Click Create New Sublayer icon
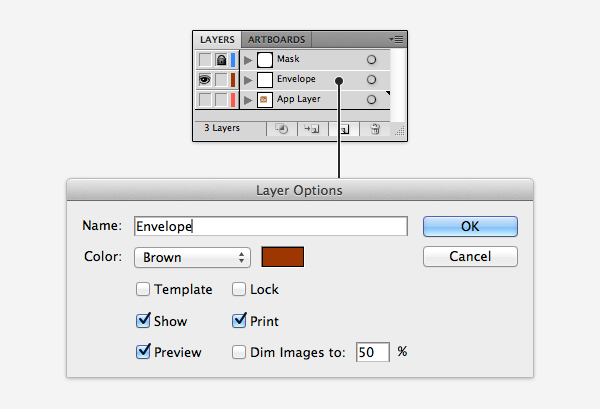The image size is (600, 409). coord(312,129)
